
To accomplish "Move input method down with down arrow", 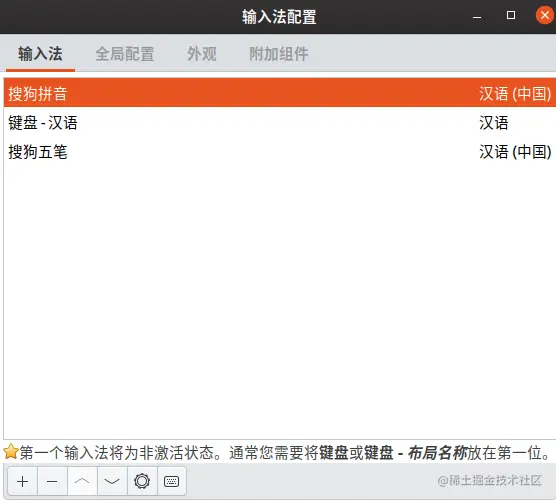I will [x=112, y=481].
